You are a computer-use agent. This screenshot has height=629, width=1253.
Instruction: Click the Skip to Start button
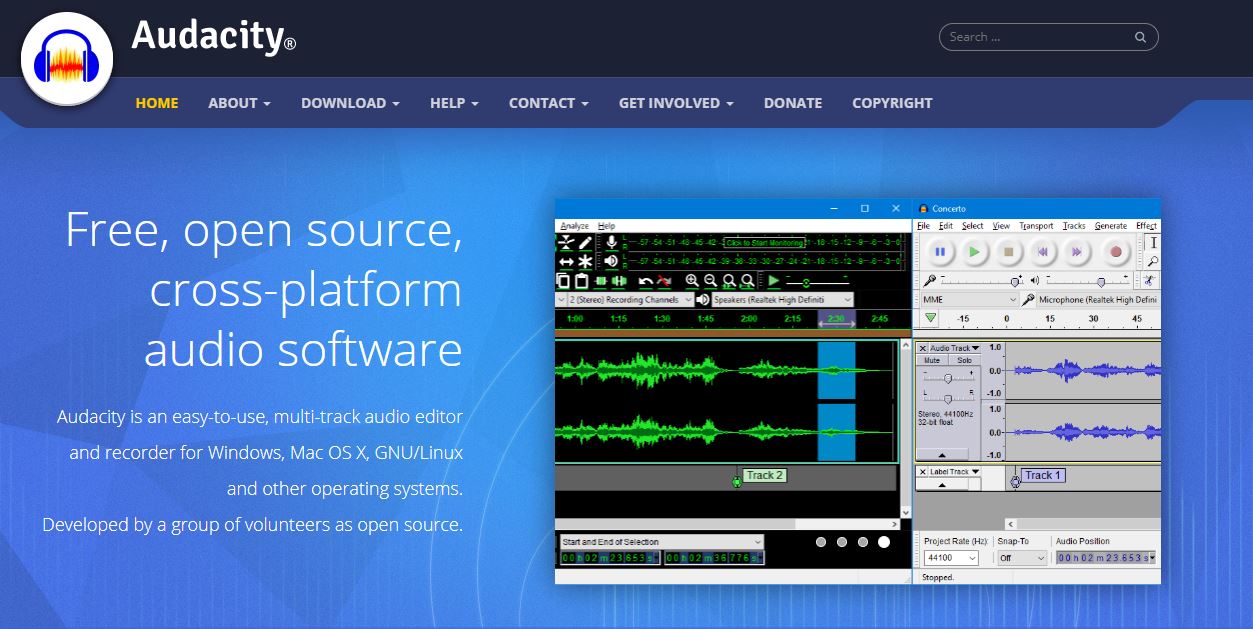pos(1043,252)
